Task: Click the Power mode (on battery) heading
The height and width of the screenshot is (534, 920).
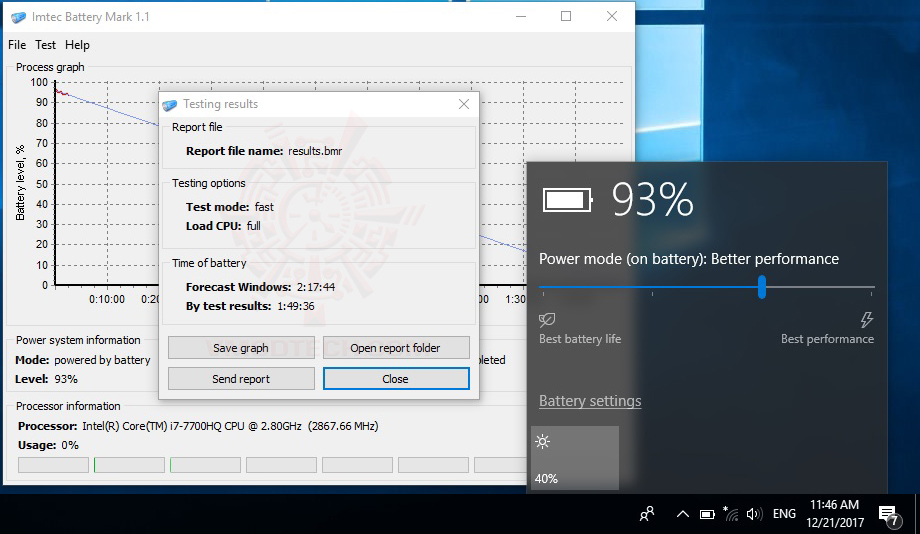Action: pos(689,259)
